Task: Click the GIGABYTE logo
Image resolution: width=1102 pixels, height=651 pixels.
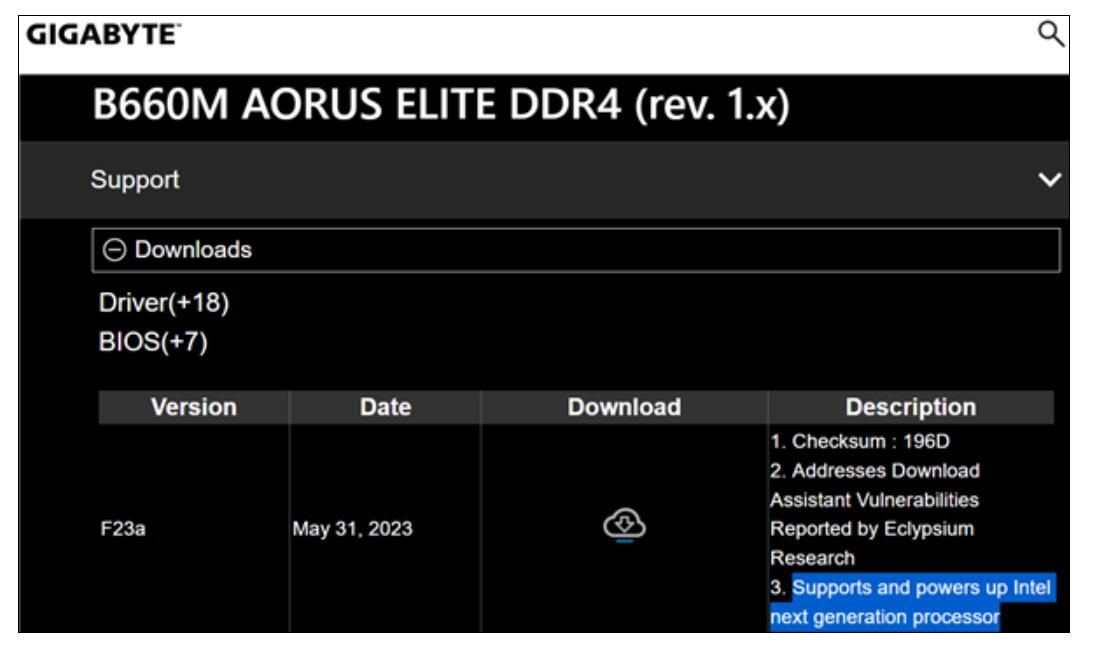Action: pyautogui.click(x=103, y=34)
